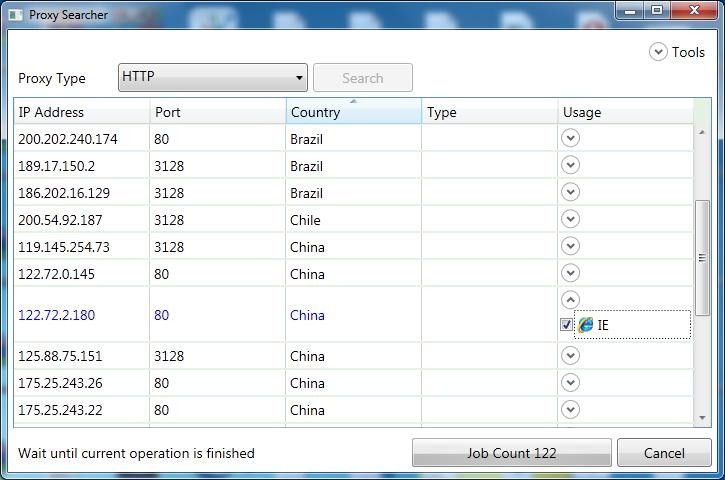Click the Job Count 122 progress button

point(511,453)
